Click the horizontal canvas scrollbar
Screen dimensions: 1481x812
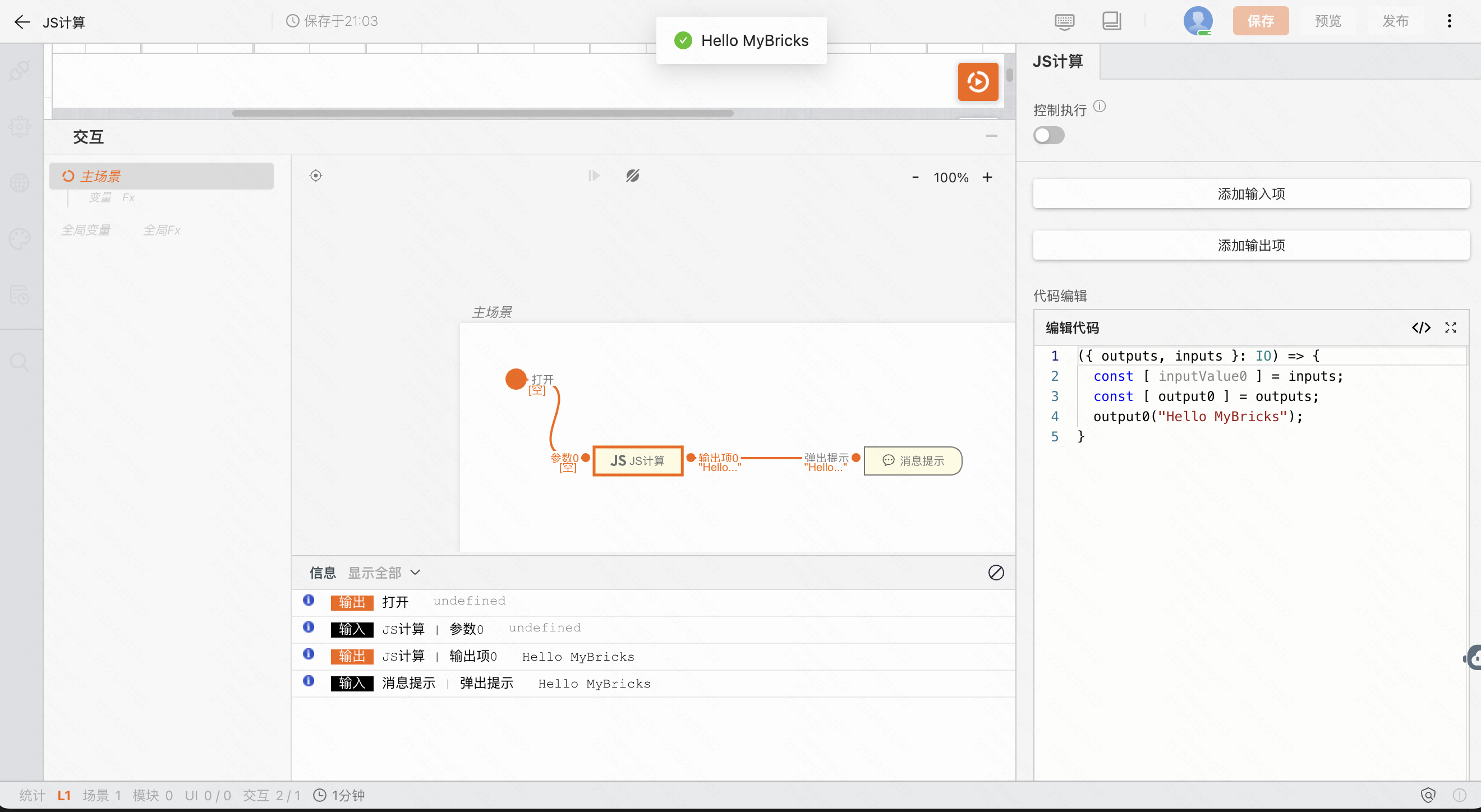[482, 113]
